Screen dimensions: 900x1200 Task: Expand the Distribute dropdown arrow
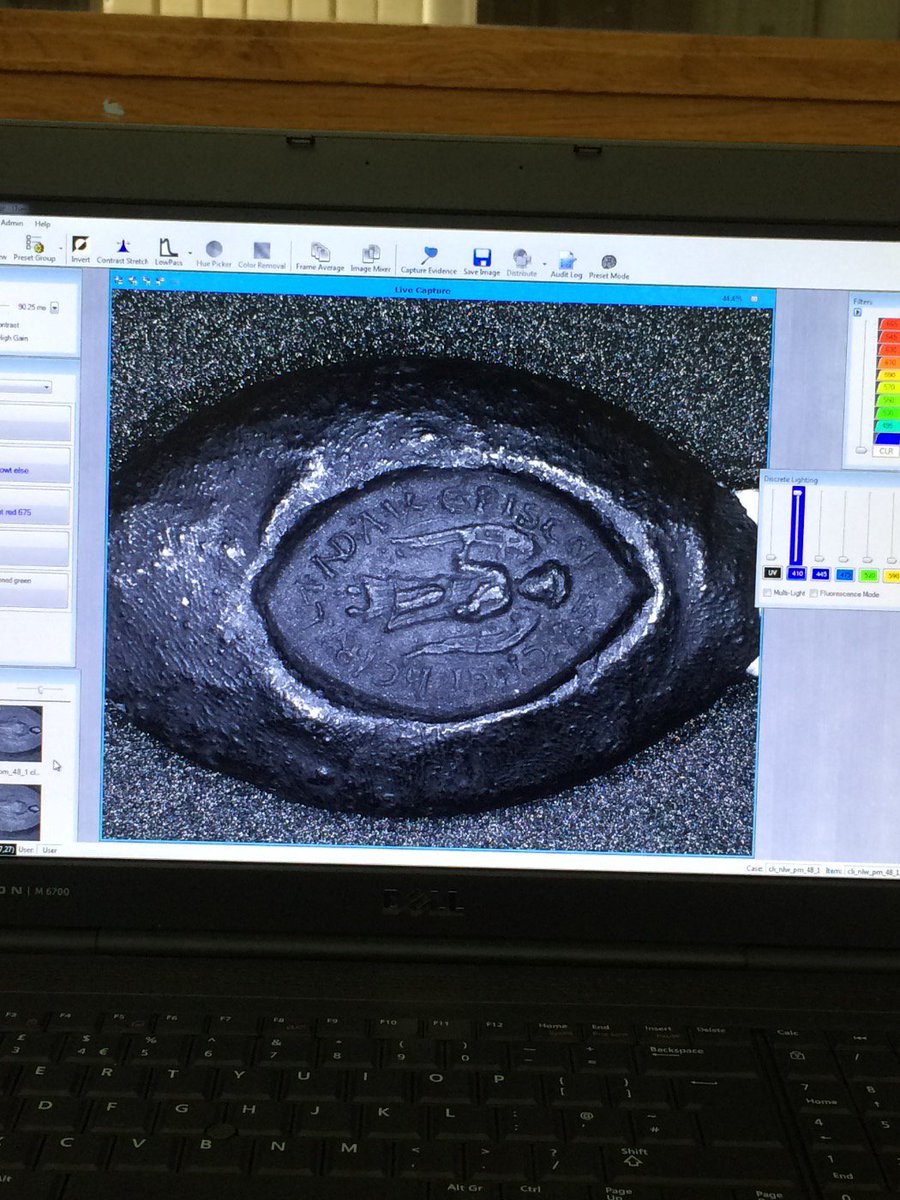544,264
